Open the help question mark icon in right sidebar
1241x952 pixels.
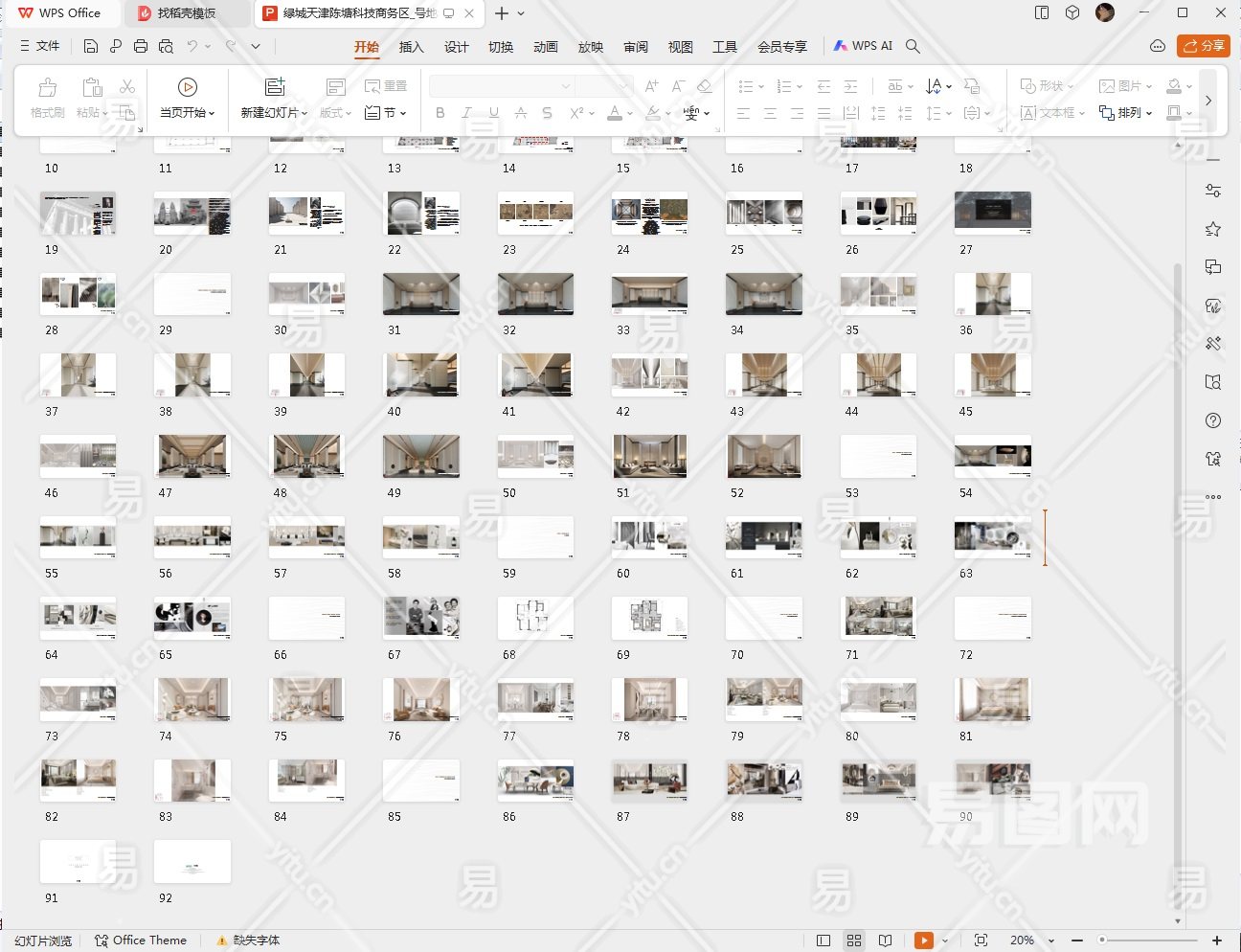coord(1213,420)
